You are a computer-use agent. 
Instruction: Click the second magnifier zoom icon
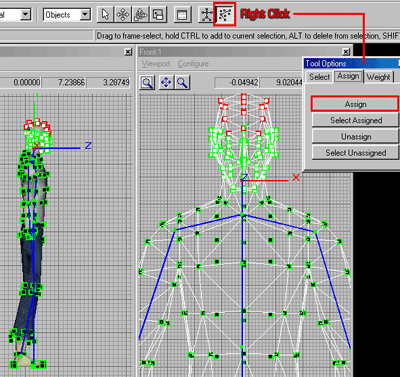coord(182,82)
